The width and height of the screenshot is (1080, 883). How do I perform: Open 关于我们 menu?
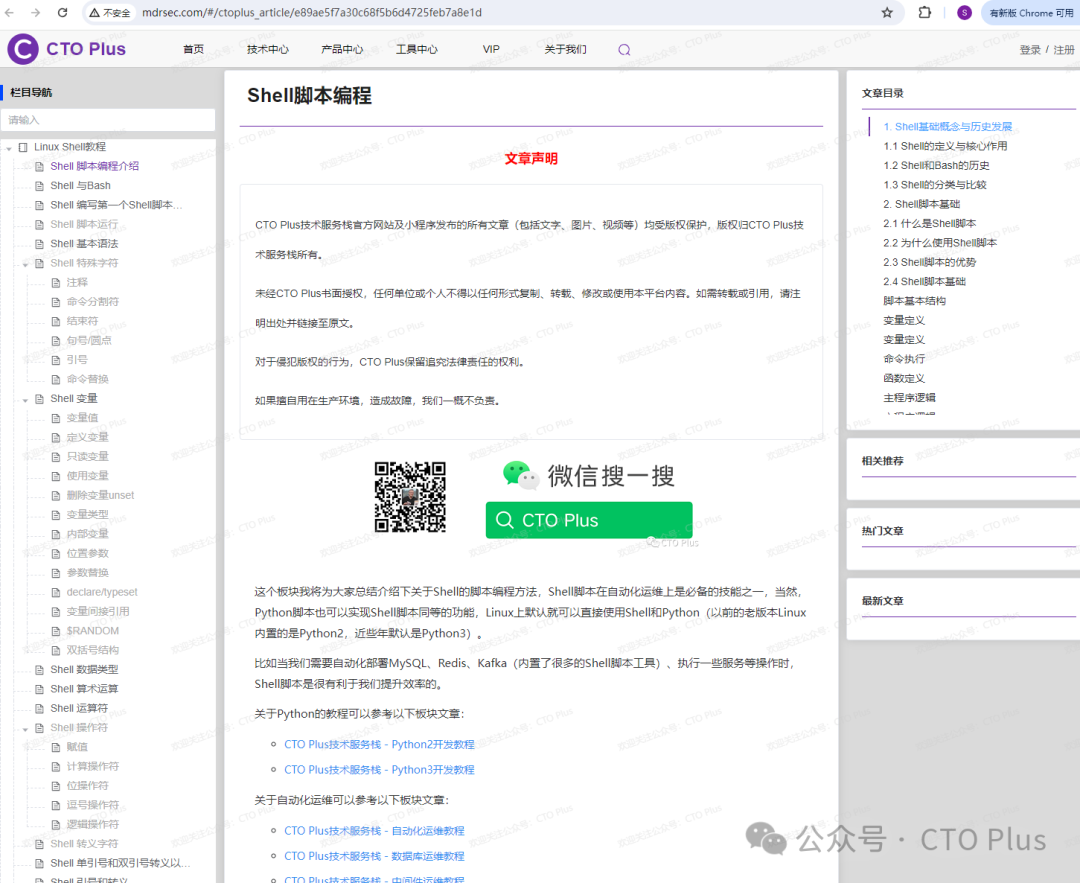point(565,49)
